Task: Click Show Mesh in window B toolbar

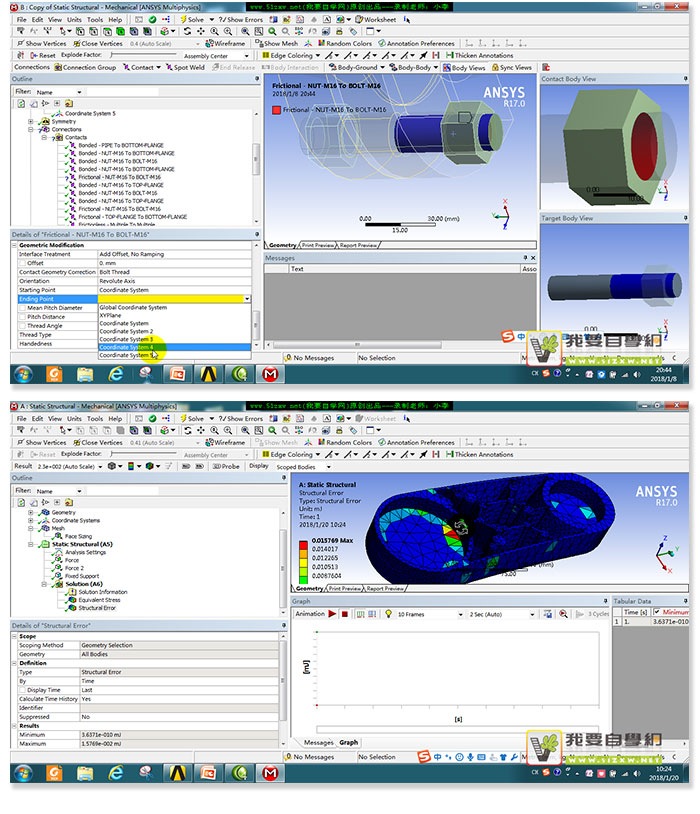Action: tap(277, 44)
